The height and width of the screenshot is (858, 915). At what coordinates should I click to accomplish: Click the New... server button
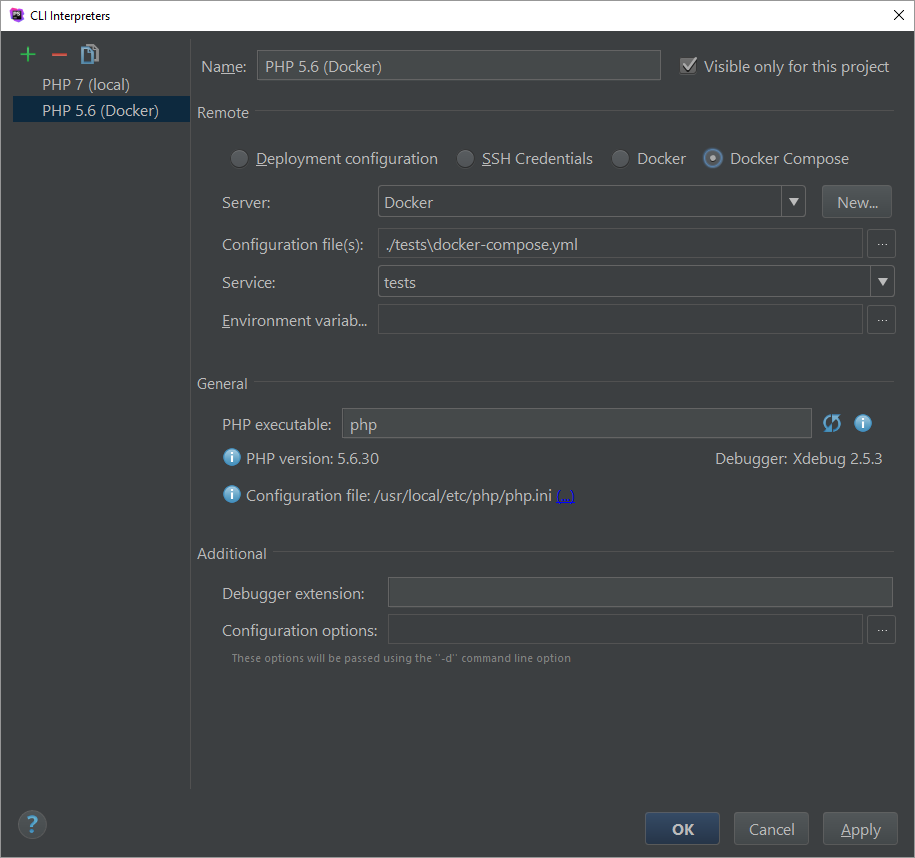coord(857,202)
